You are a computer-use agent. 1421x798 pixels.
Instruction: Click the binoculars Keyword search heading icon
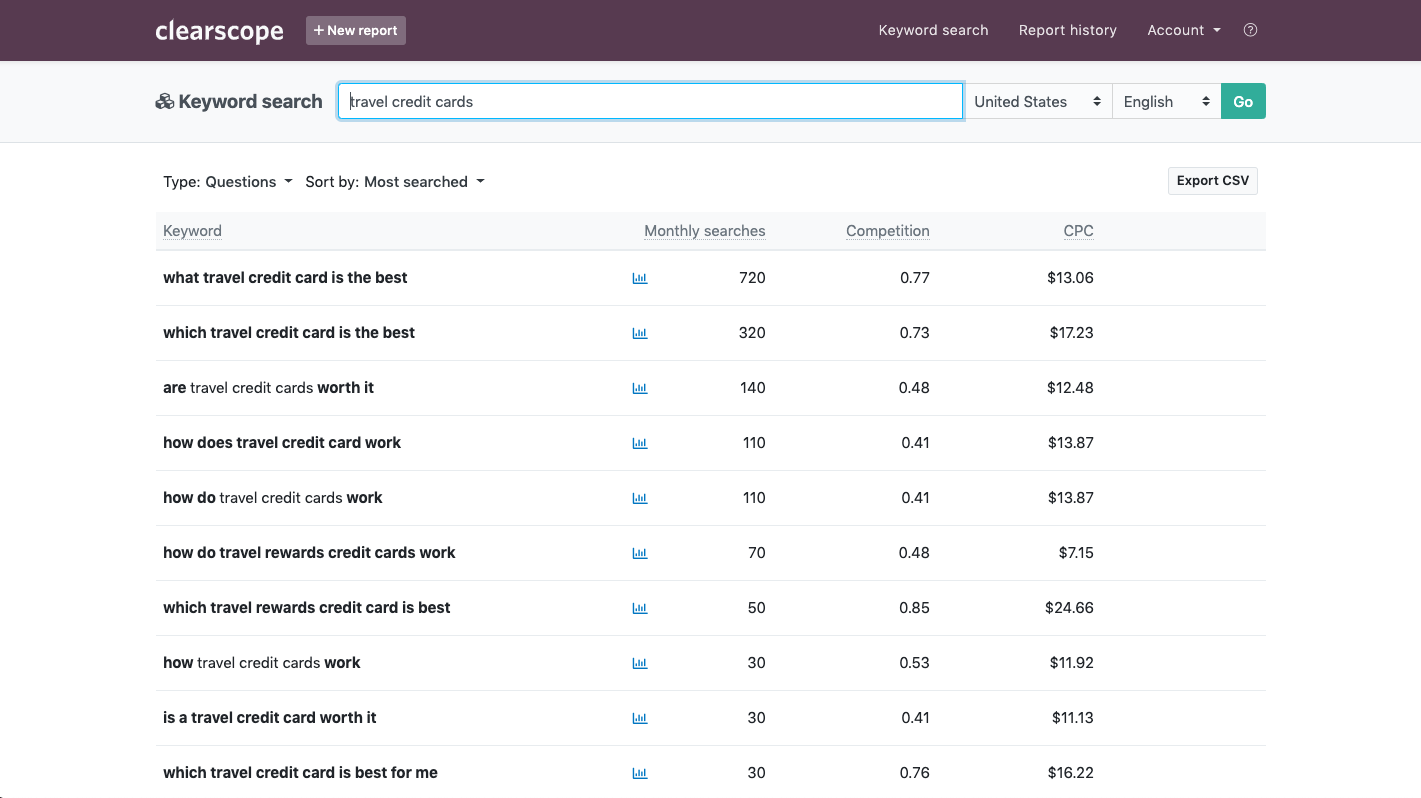point(165,102)
